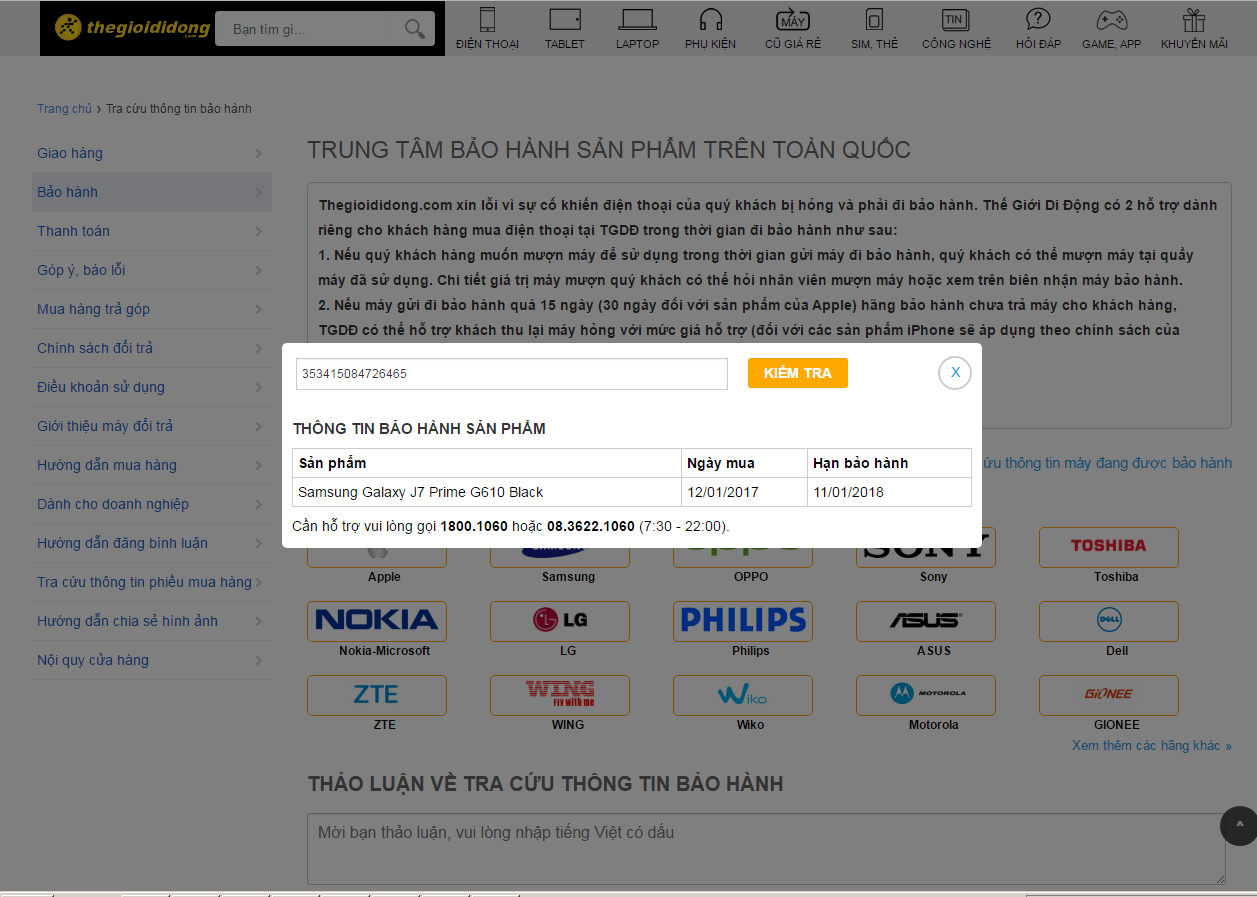Open the Laptop category icon
Image resolution: width=1257 pixels, height=897 pixels.
point(637,20)
